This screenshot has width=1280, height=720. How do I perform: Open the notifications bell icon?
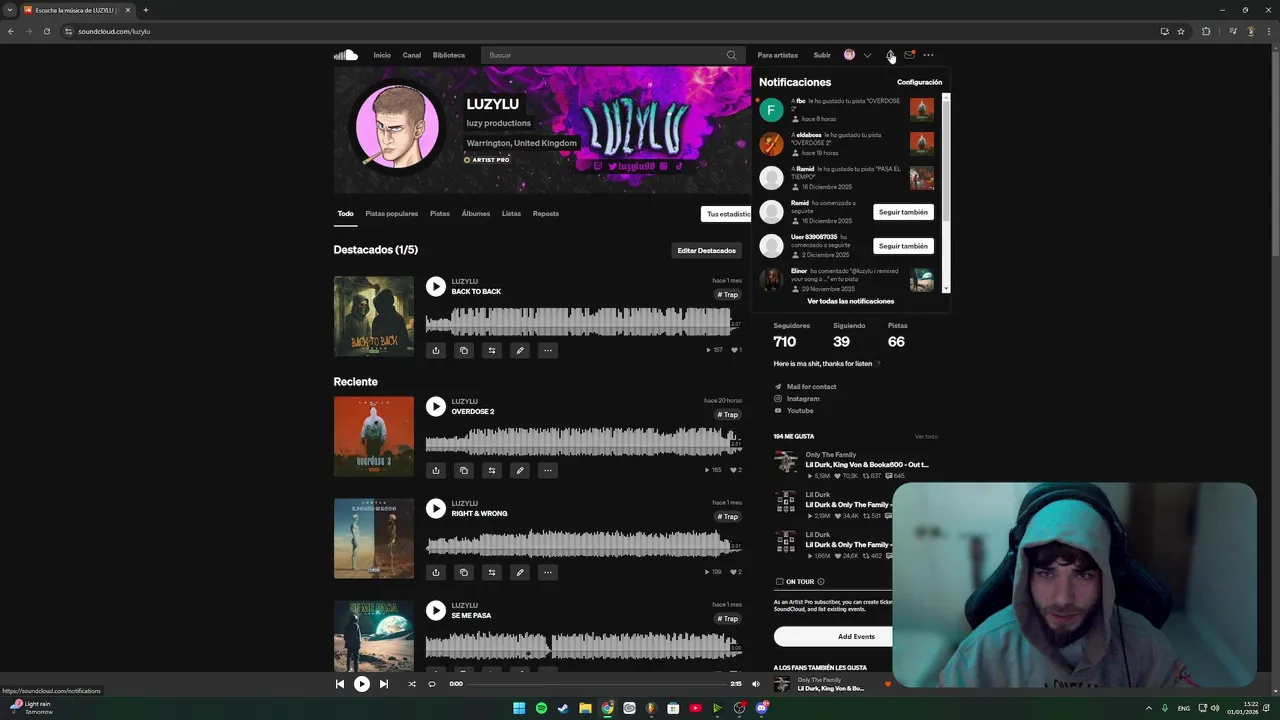[x=889, y=55]
